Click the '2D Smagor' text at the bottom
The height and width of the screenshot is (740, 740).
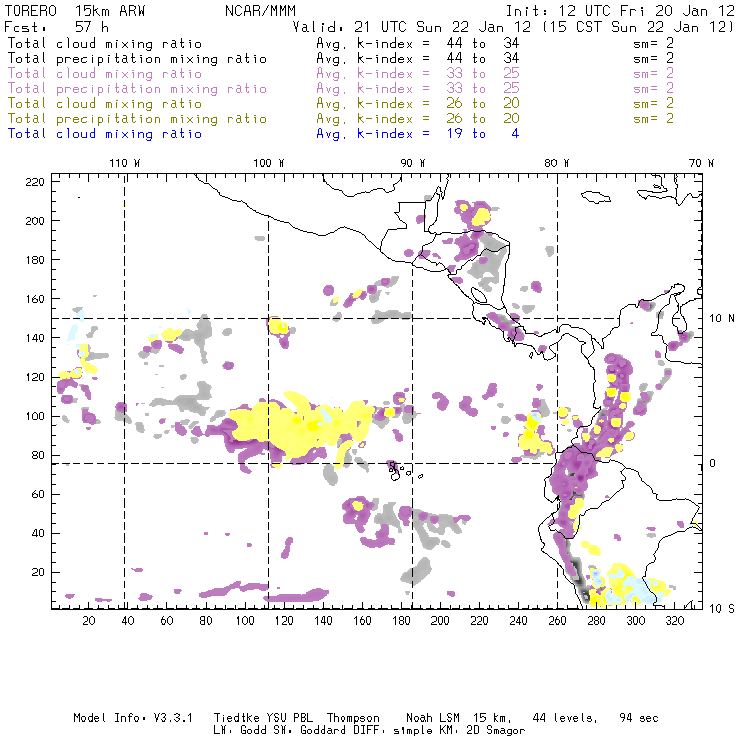point(496,731)
